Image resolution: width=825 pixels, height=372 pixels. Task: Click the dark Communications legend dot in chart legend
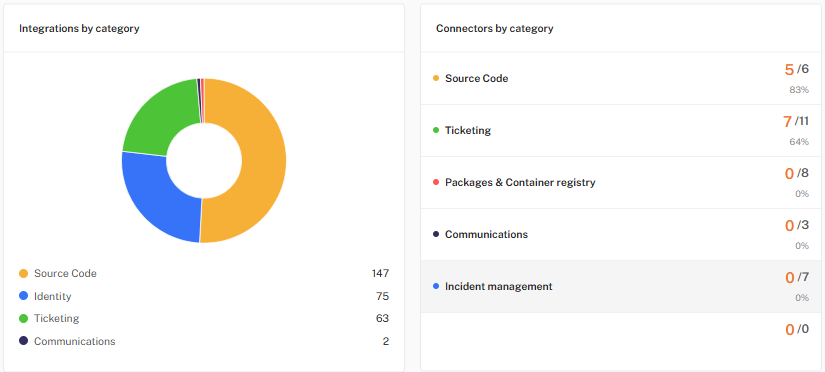pyautogui.click(x=23, y=341)
